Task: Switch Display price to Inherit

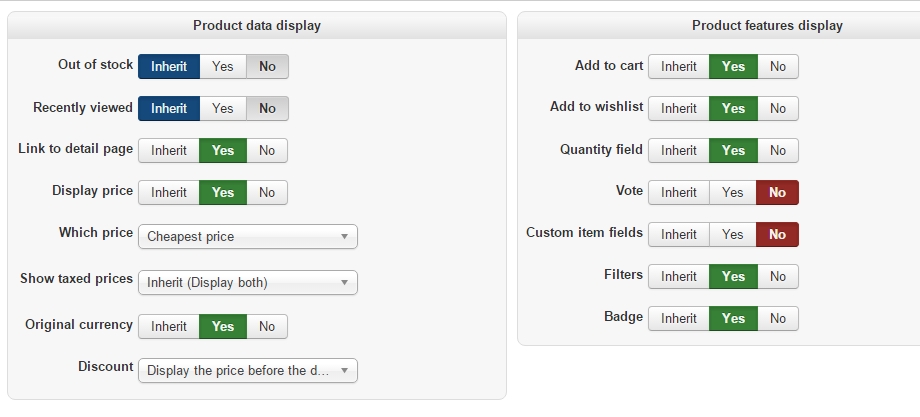Action: pos(169,192)
